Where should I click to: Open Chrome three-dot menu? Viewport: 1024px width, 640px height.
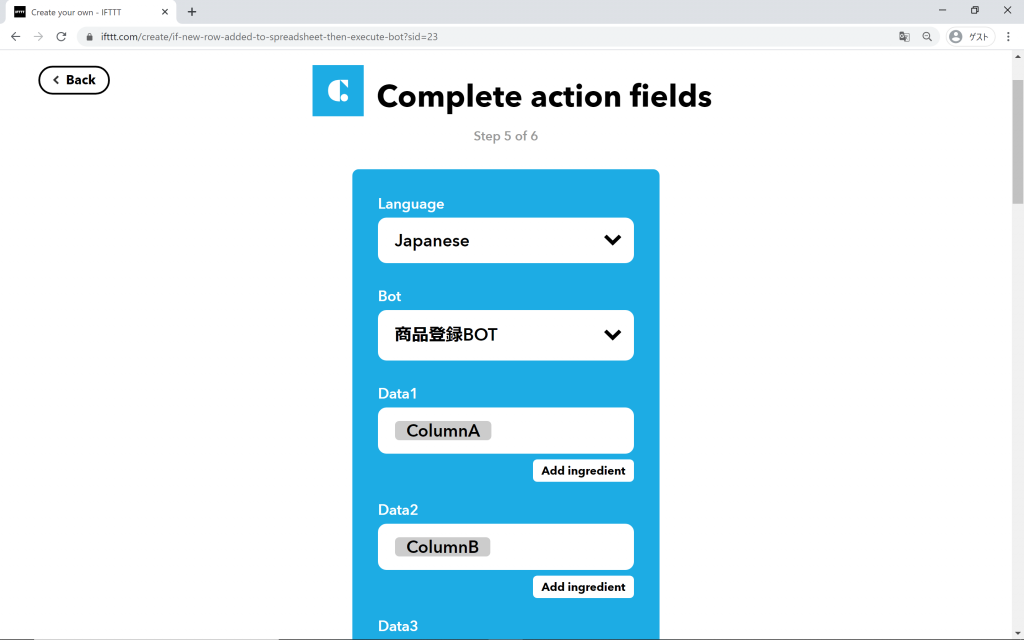coord(1008,37)
